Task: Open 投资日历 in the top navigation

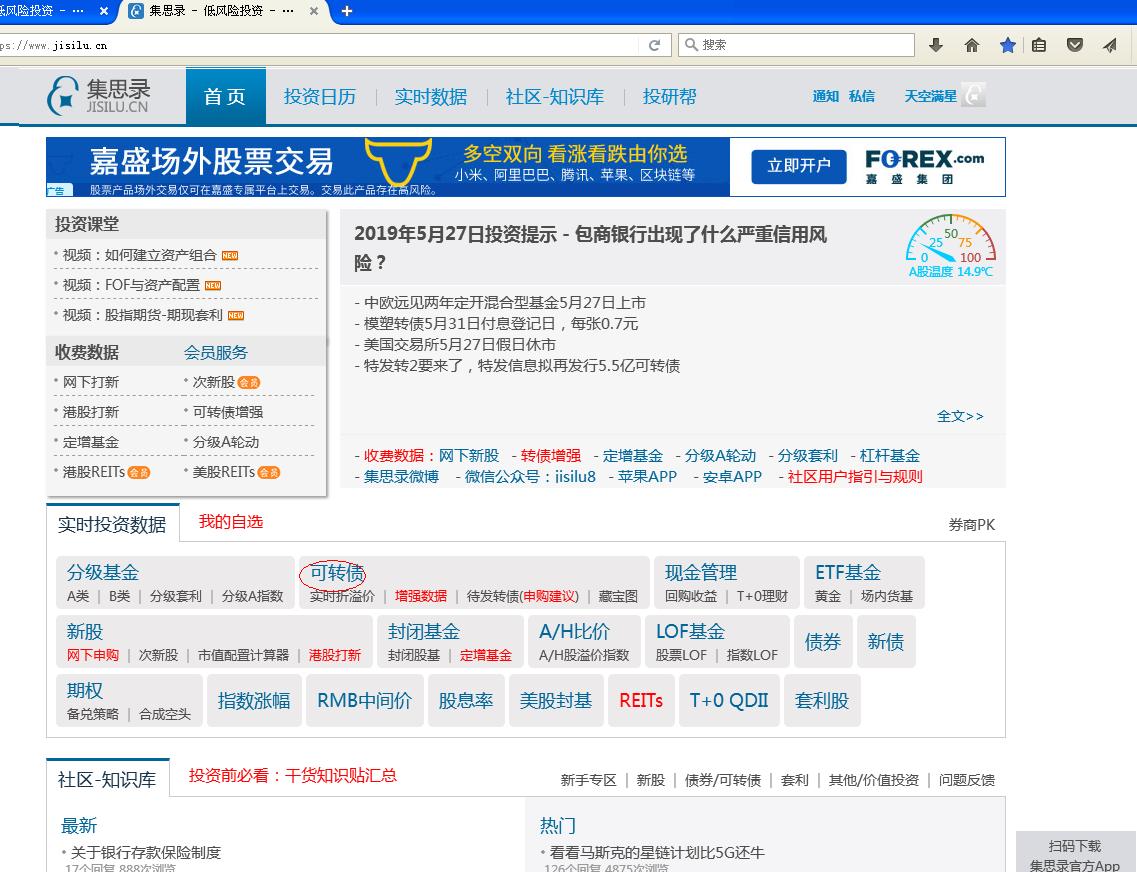Action: point(320,96)
